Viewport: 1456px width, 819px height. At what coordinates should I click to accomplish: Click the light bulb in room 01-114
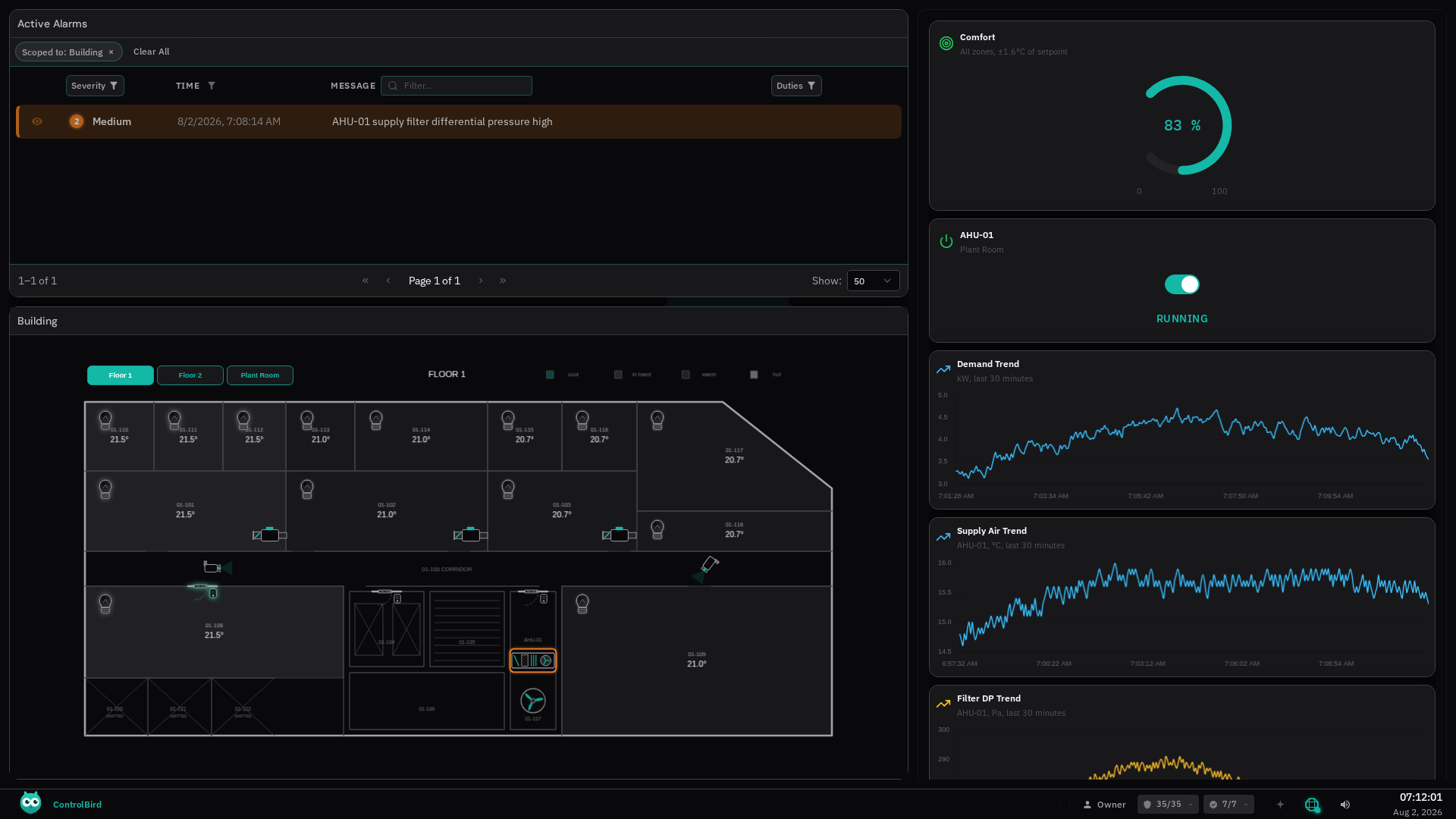(x=376, y=420)
